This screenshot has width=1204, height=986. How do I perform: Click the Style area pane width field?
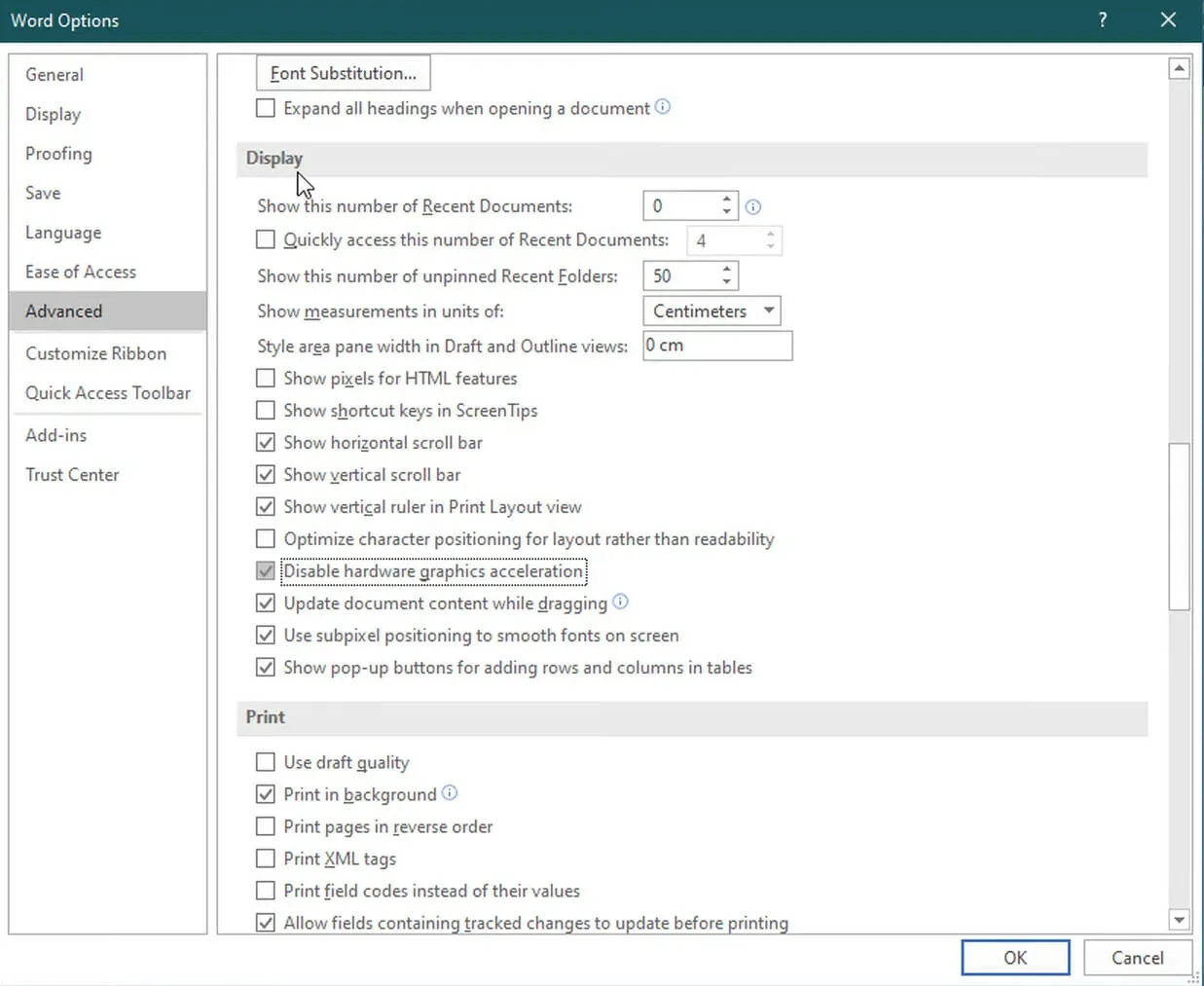(717, 346)
